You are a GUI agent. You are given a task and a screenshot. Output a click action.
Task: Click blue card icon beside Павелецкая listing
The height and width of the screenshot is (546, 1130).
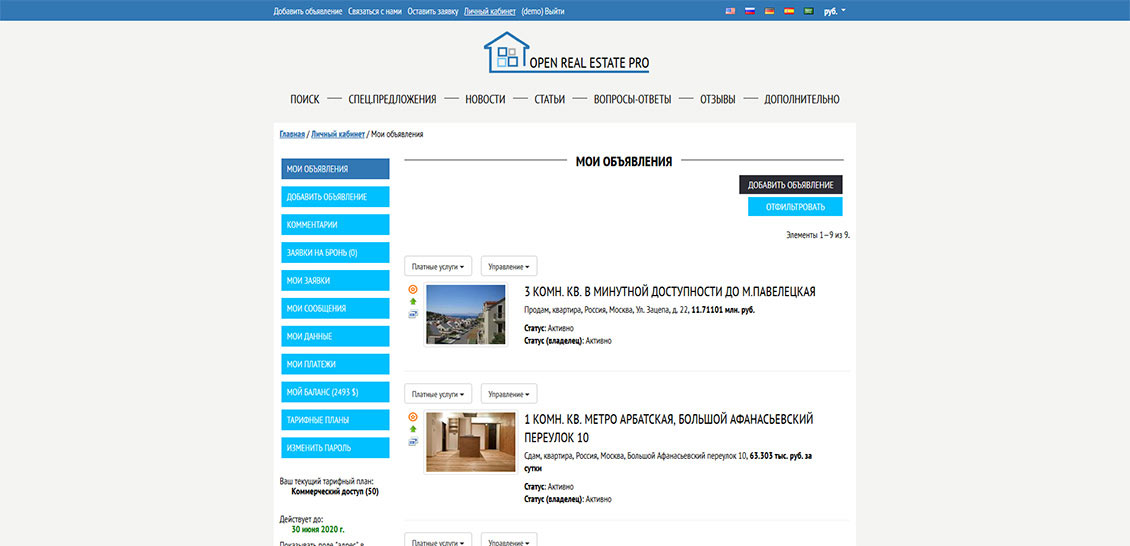[x=413, y=314]
